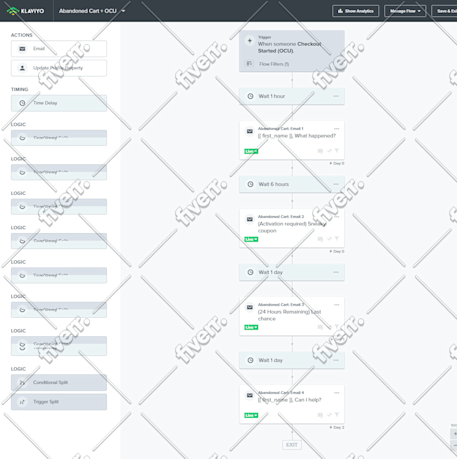This screenshot has height=459, width=457.
Task: Select the 'Can I help?' subject of Email 4
Action: [x=290, y=400]
